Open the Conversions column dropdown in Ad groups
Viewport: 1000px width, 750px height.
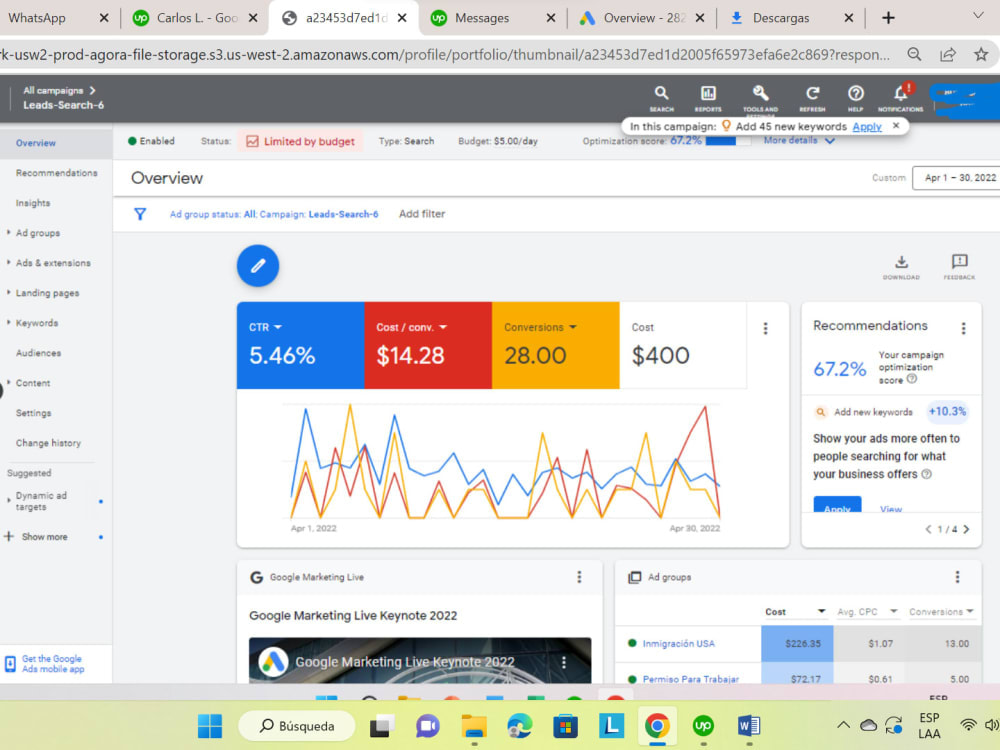(970, 612)
